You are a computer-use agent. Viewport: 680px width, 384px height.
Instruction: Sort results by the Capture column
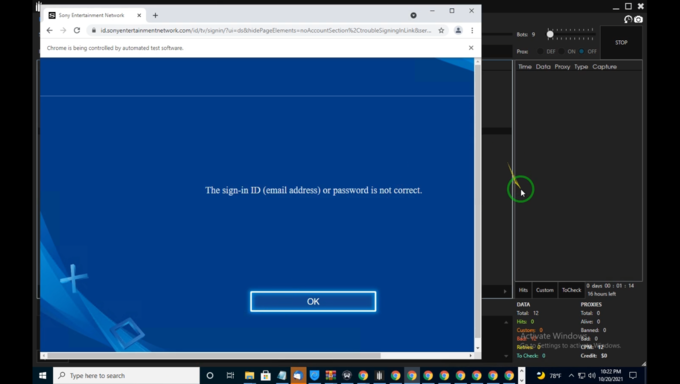coord(605,67)
